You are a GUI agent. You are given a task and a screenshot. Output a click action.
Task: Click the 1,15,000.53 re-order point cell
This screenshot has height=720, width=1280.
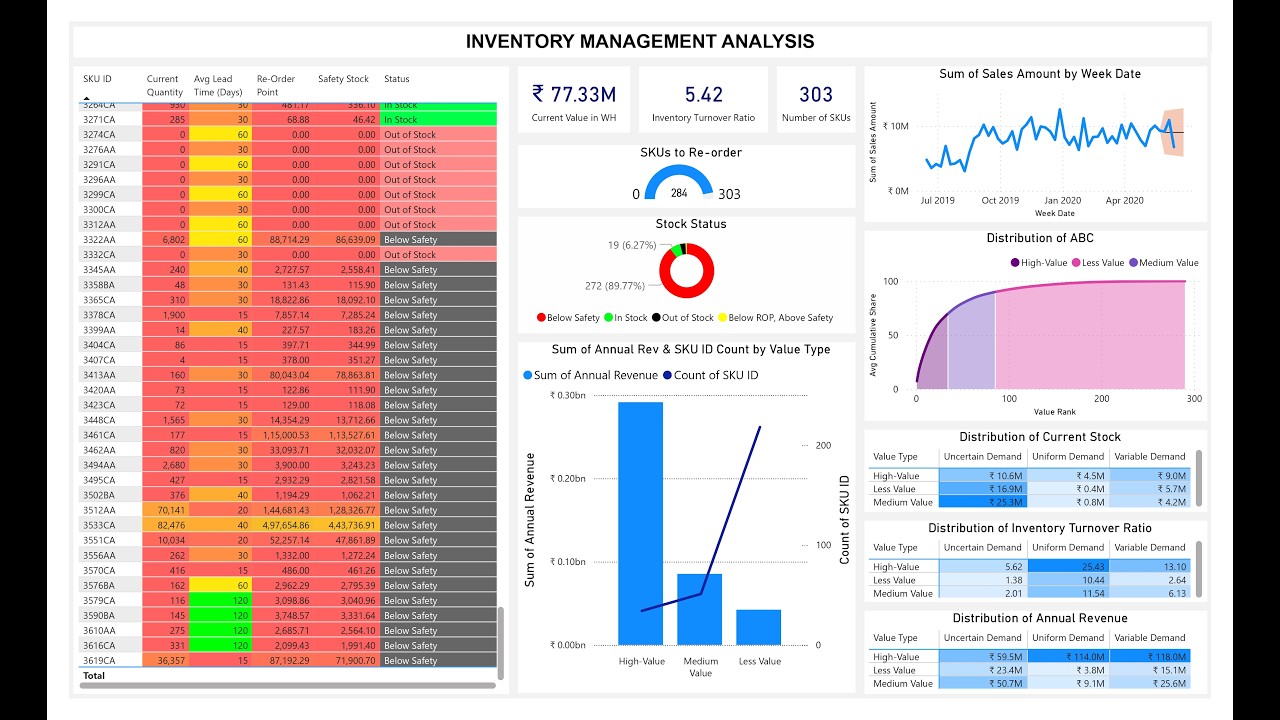283,435
